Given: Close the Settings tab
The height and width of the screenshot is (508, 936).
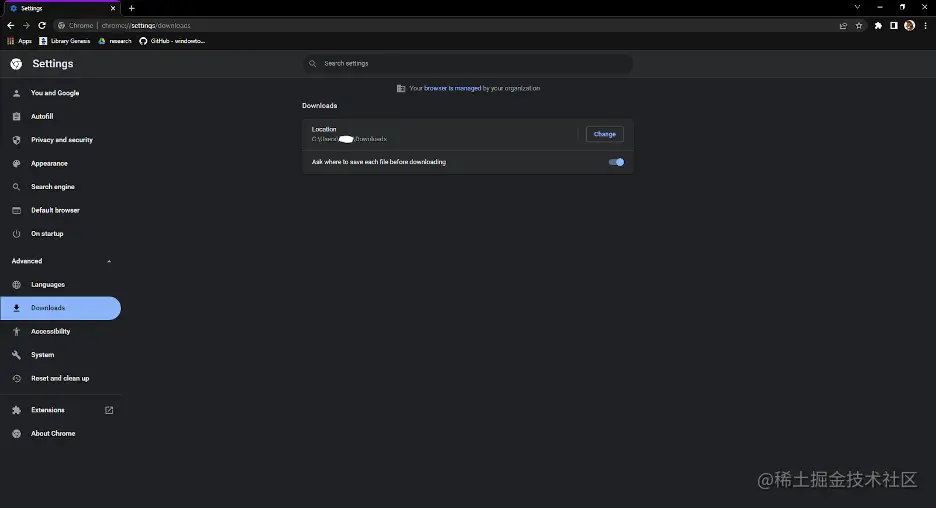Looking at the screenshot, I should pyautogui.click(x=113, y=8).
